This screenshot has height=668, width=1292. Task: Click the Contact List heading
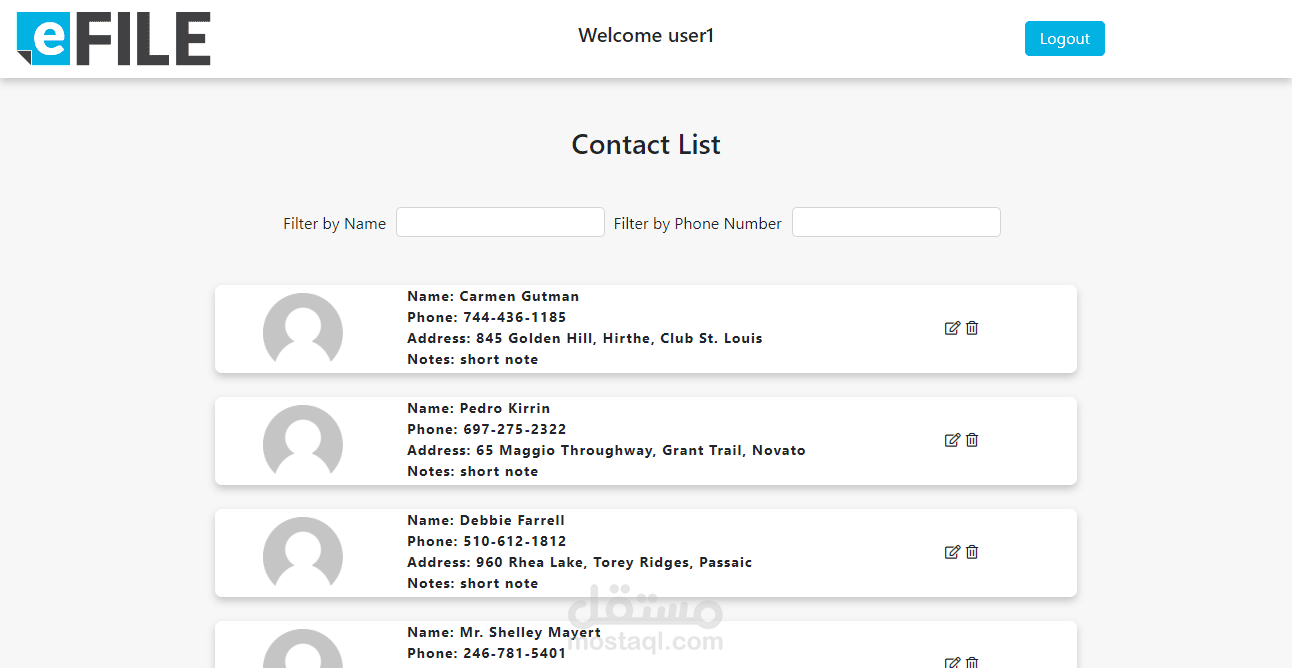coord(645,144)
